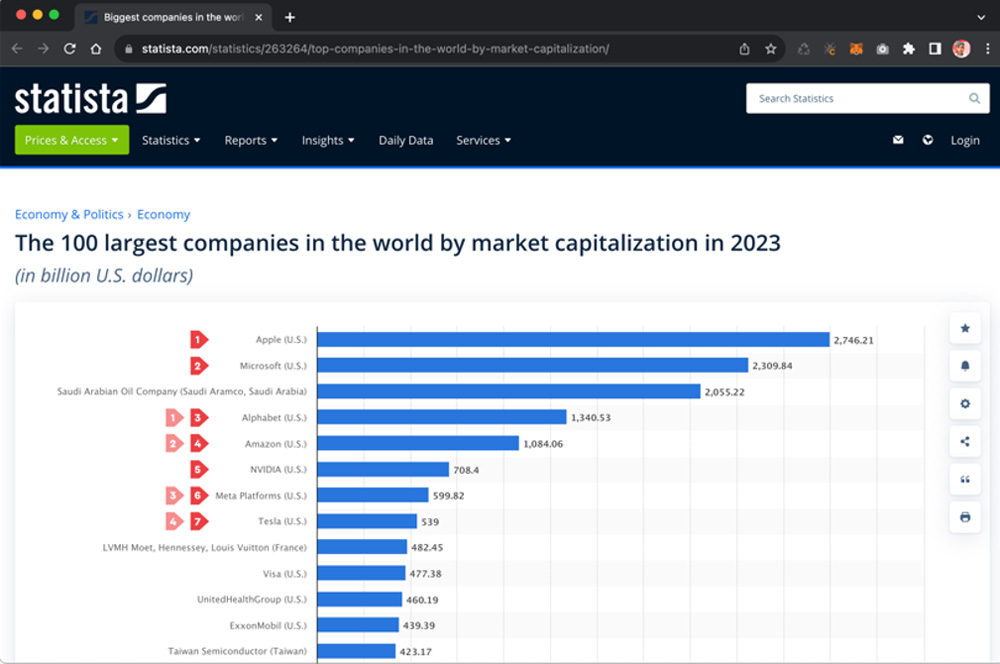Image resolution: width=1000 pixels, height=664 pixels.
Task: Click the browser address bar URL
Action: click(x=375, y=48)
